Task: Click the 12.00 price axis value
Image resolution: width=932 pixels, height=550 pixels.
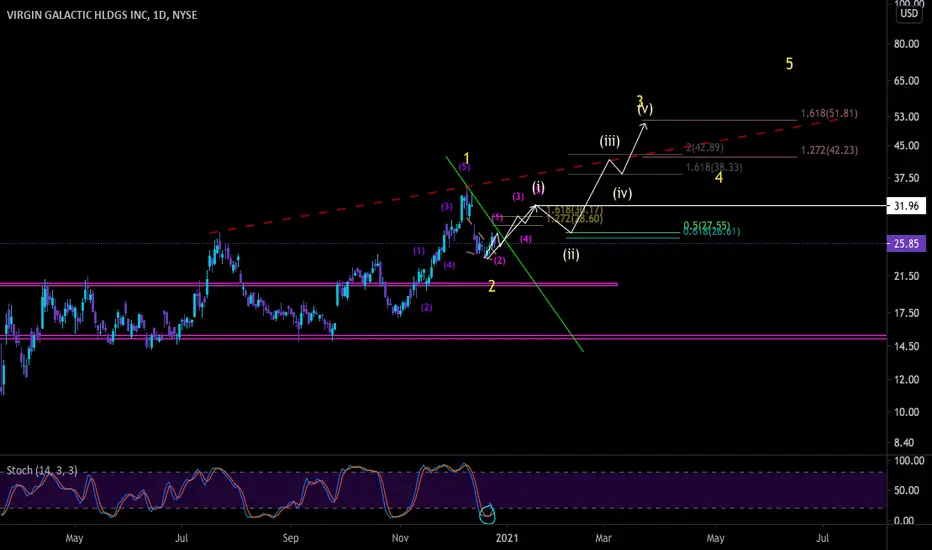Action: pyautogui.click(x=906, y=380)
